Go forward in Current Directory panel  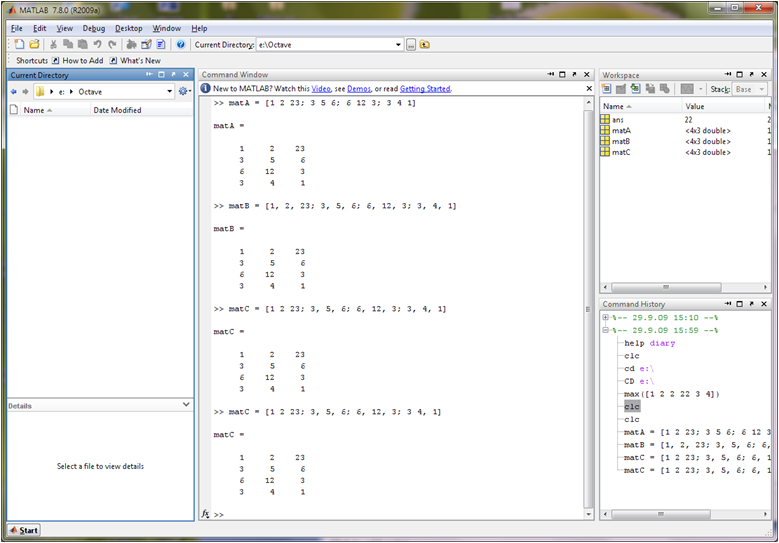25,91
